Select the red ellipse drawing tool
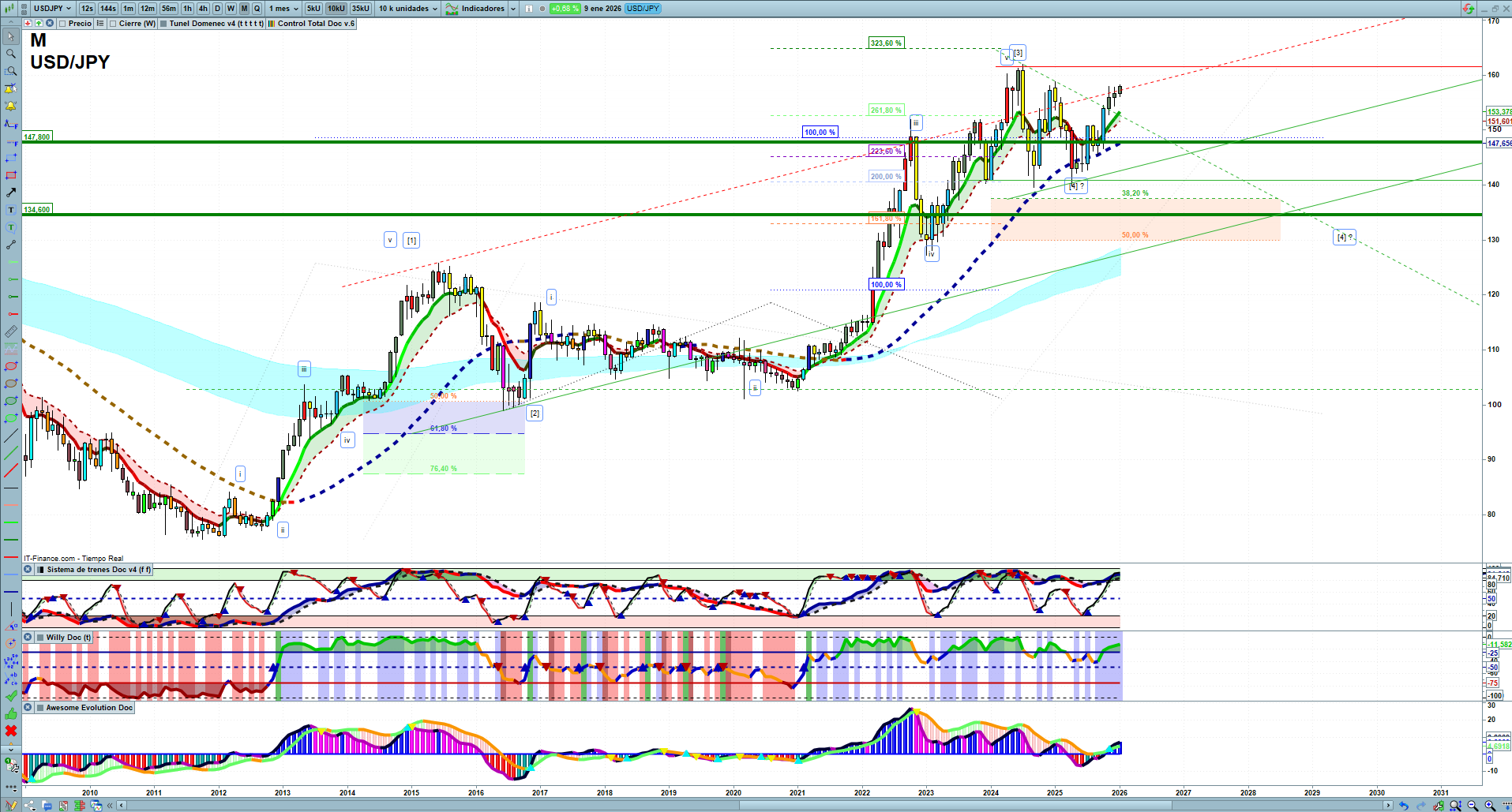 coord(11,366)
